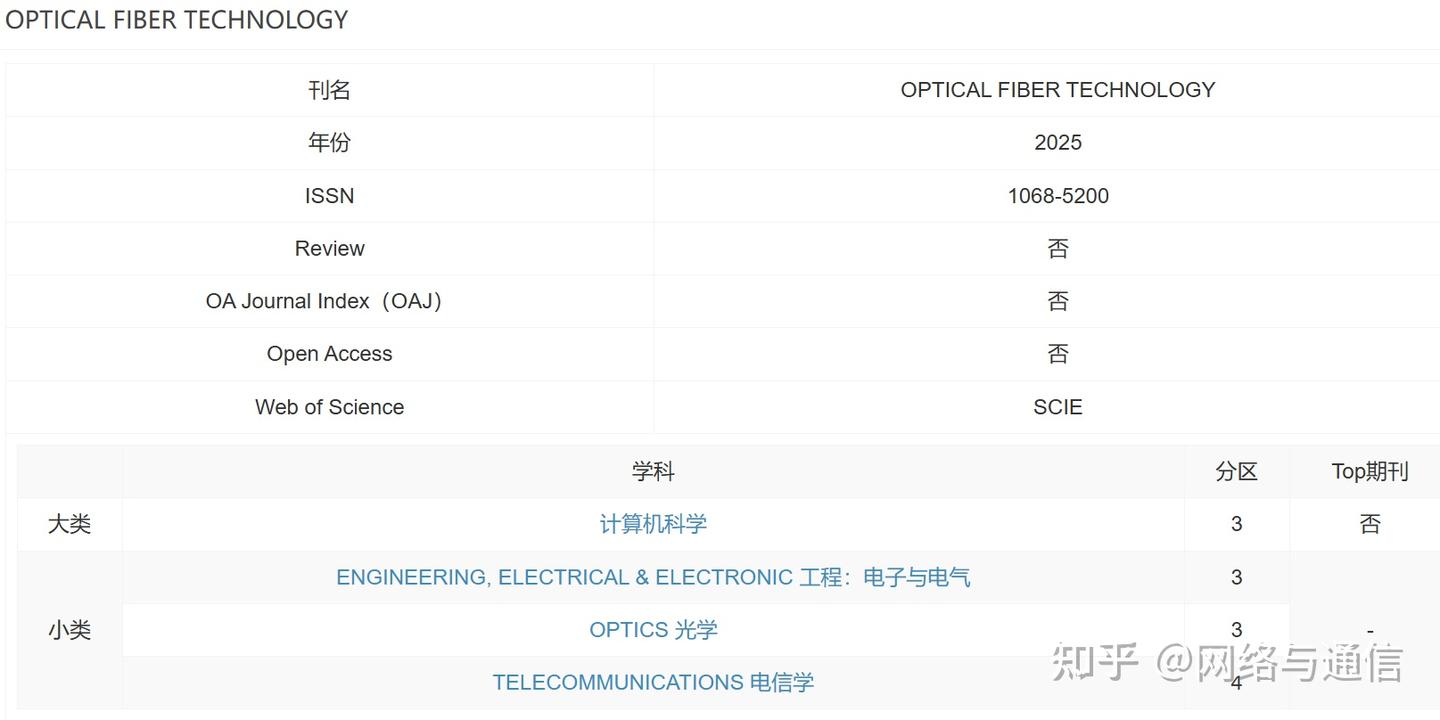The height and width of the screenshot is (720, 1440).
Task: Click the 大类 row label
Action: pos(70,524)
